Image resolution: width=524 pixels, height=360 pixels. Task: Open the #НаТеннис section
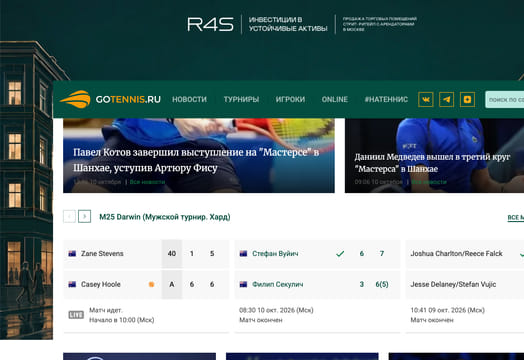pos(386,100)
